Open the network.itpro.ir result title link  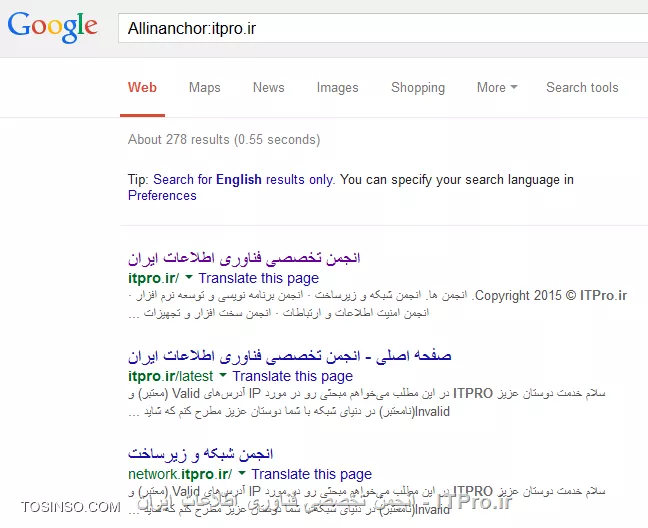coord(200,454)
